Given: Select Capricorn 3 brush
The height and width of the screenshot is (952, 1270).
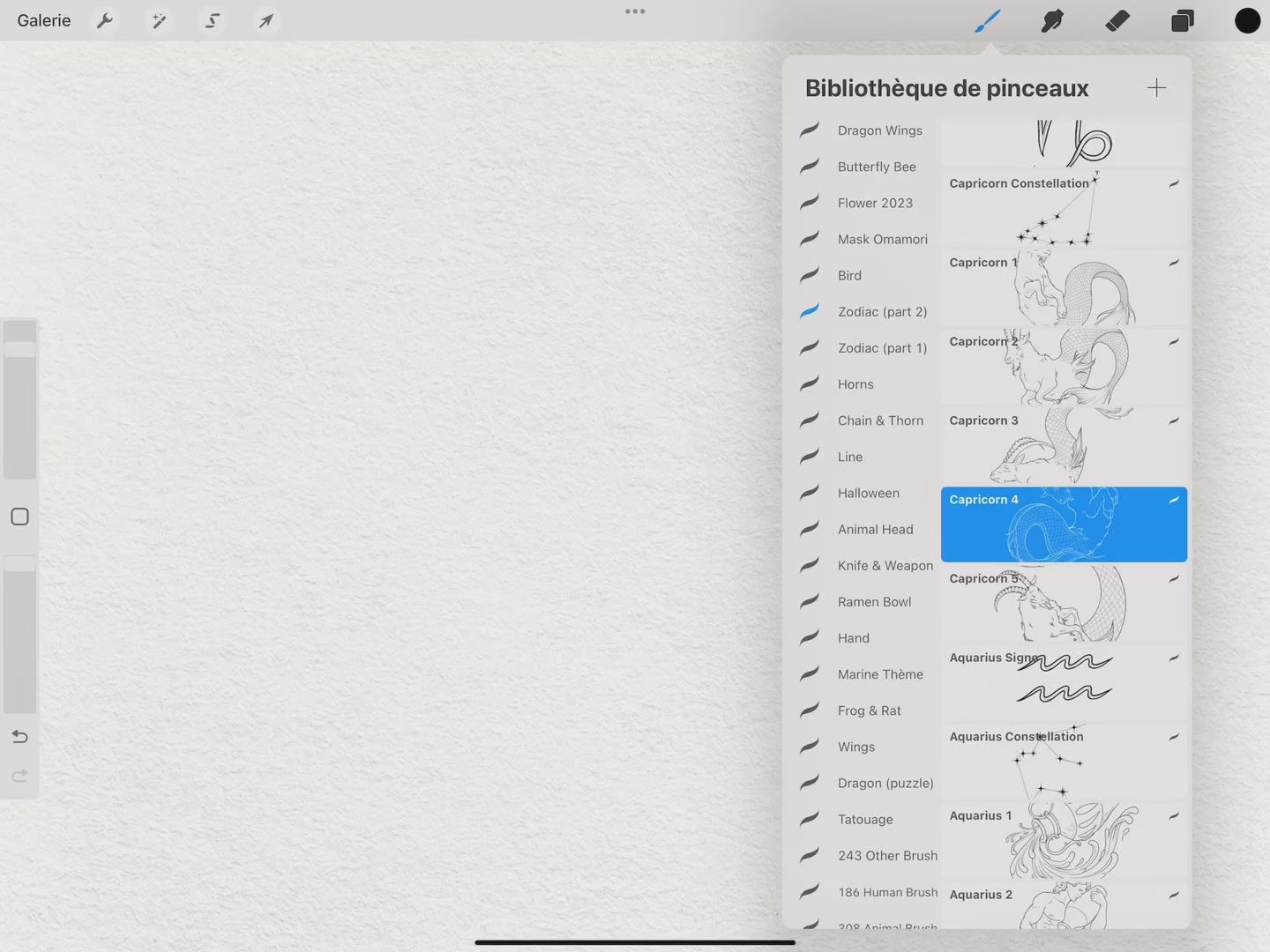Looking at the screenshot, I should [x=1063, y=445].
